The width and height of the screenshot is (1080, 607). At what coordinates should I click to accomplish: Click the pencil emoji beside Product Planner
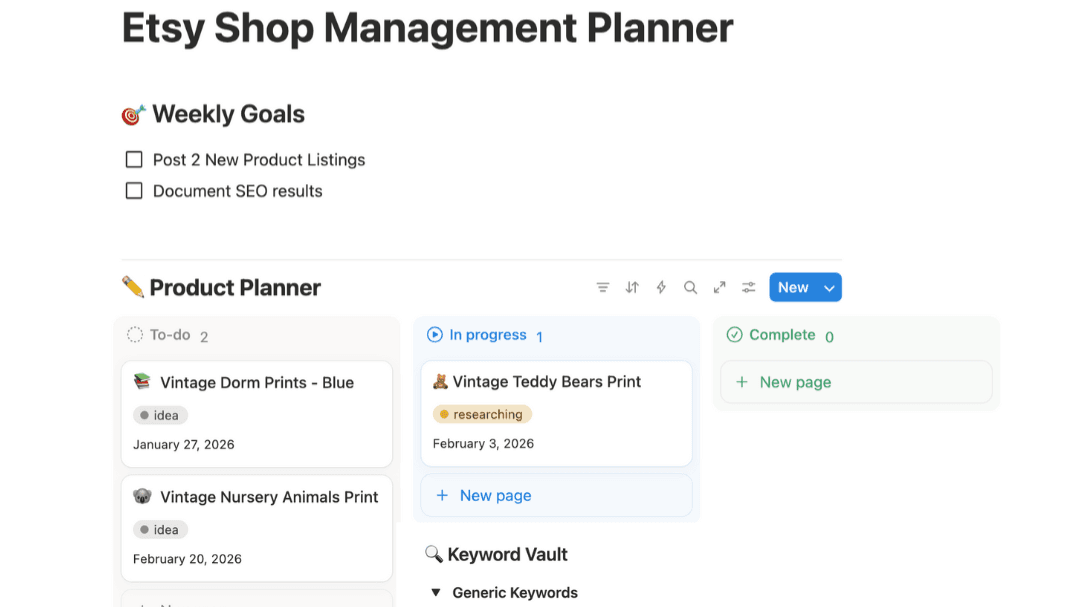[133, 287]
